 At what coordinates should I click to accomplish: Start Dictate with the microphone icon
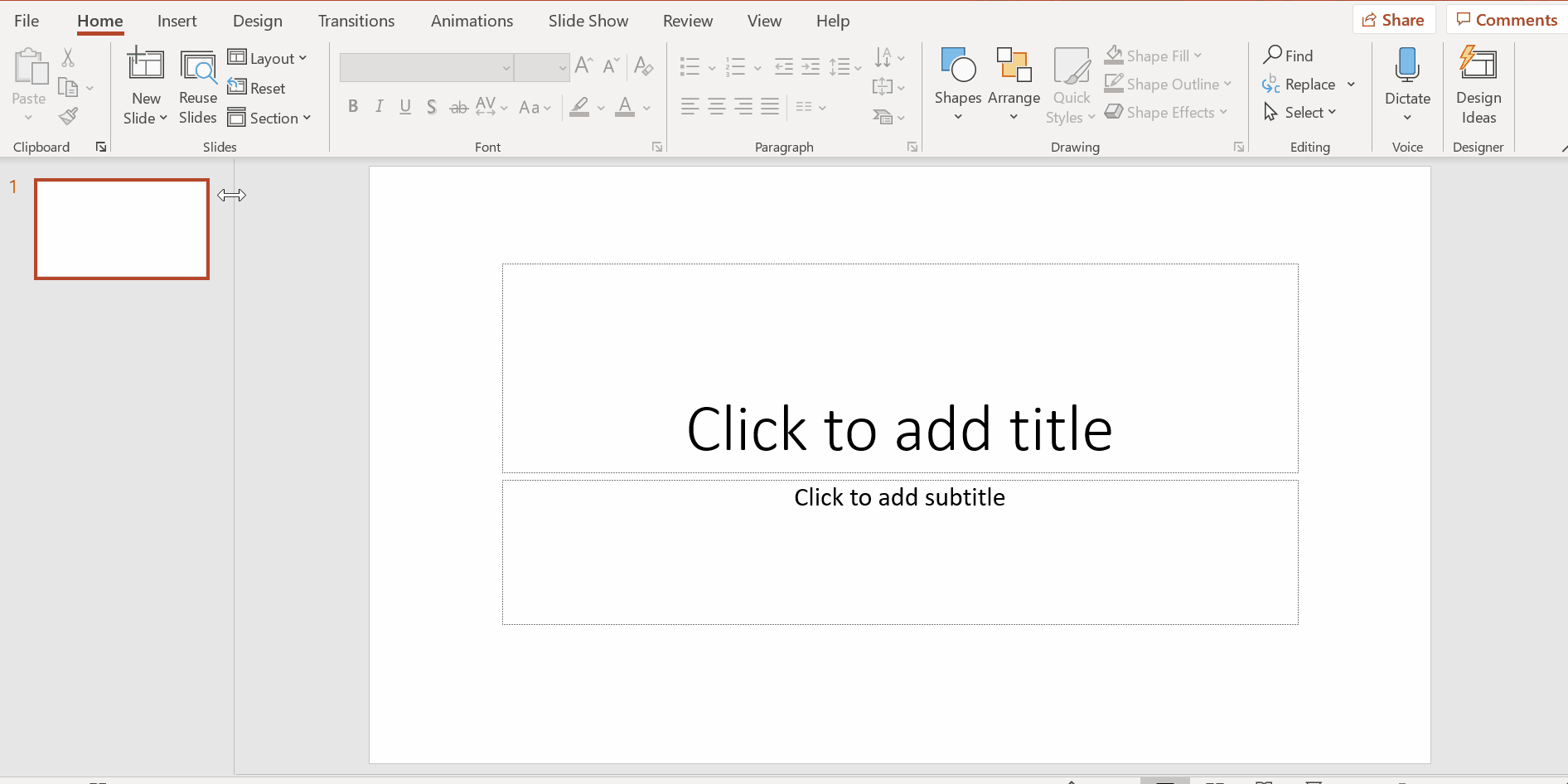1407,66
